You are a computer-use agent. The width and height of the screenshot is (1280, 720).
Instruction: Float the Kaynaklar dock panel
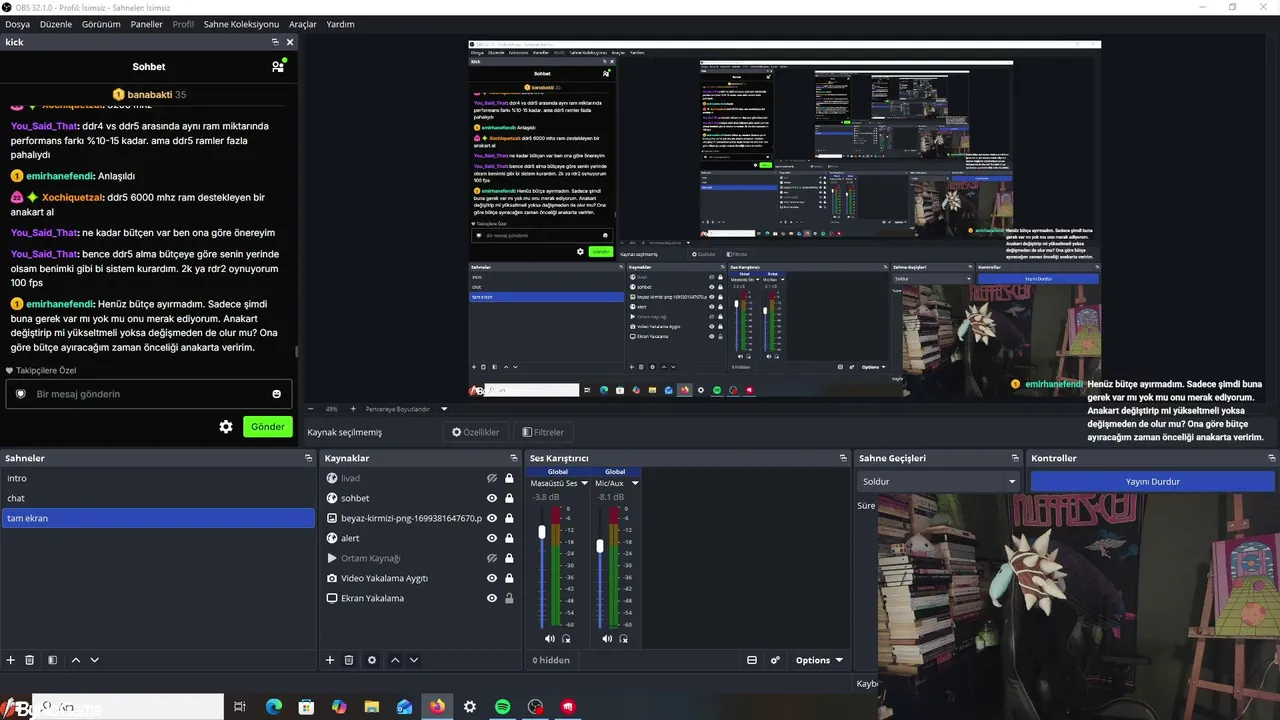(x=513, y=458)
